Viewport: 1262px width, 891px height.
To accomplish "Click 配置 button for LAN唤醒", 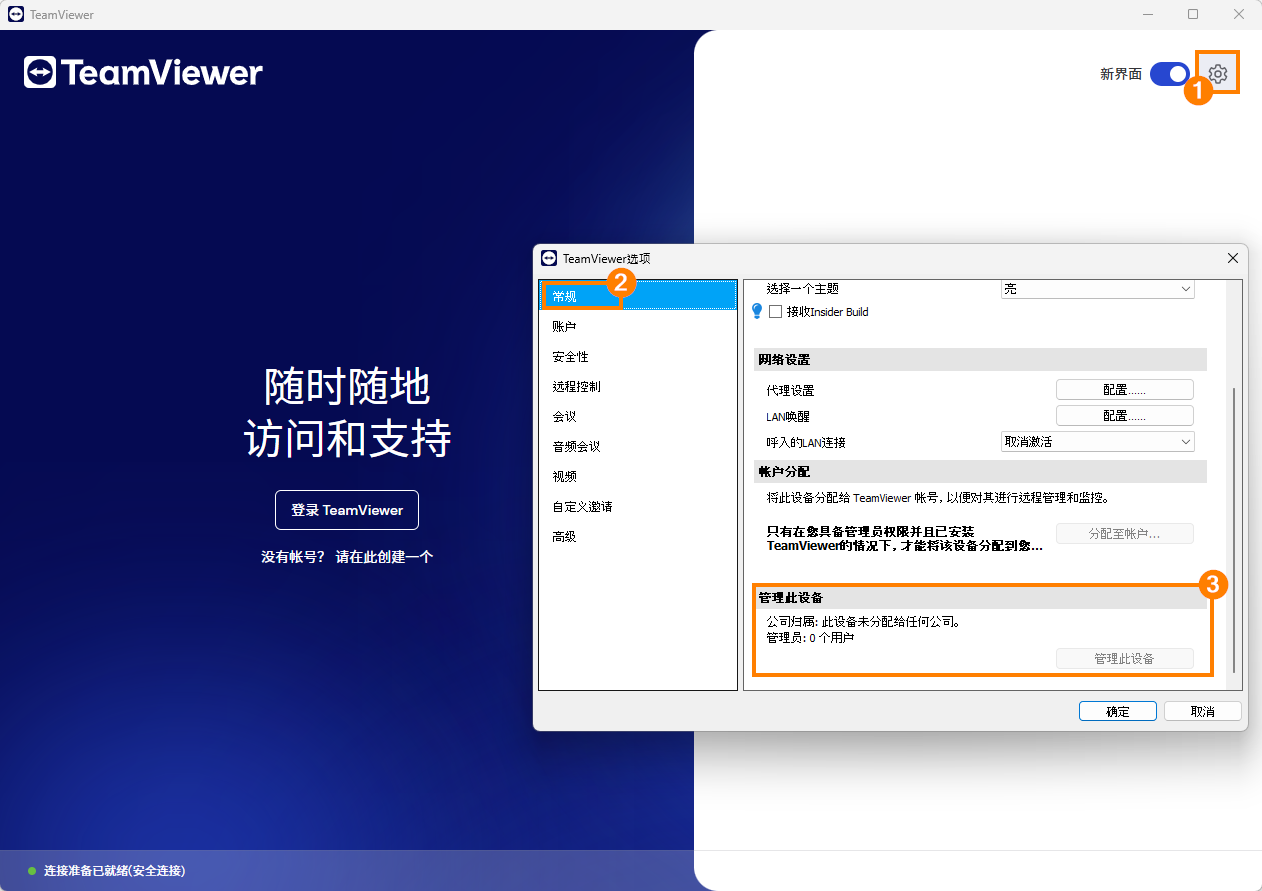I will 1125,415.
